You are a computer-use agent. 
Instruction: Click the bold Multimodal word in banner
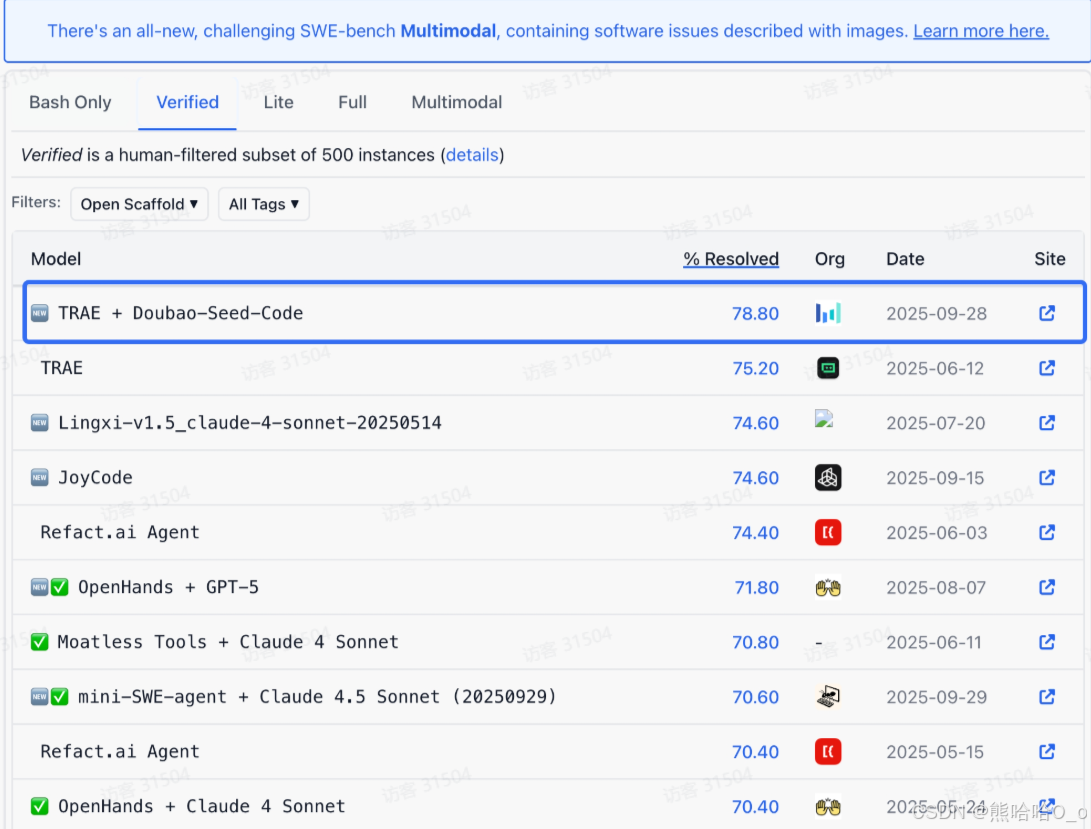(448, 31)
